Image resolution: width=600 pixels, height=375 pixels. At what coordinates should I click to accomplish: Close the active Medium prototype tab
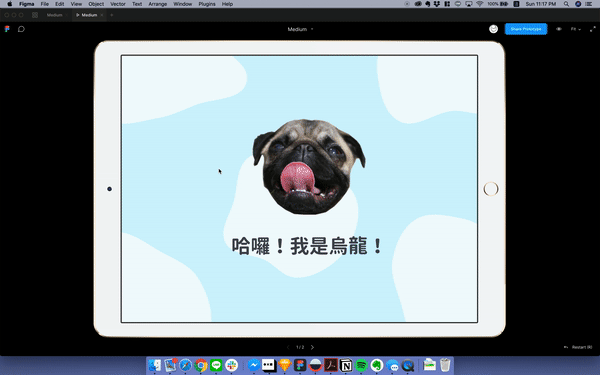tap(102, 15)
